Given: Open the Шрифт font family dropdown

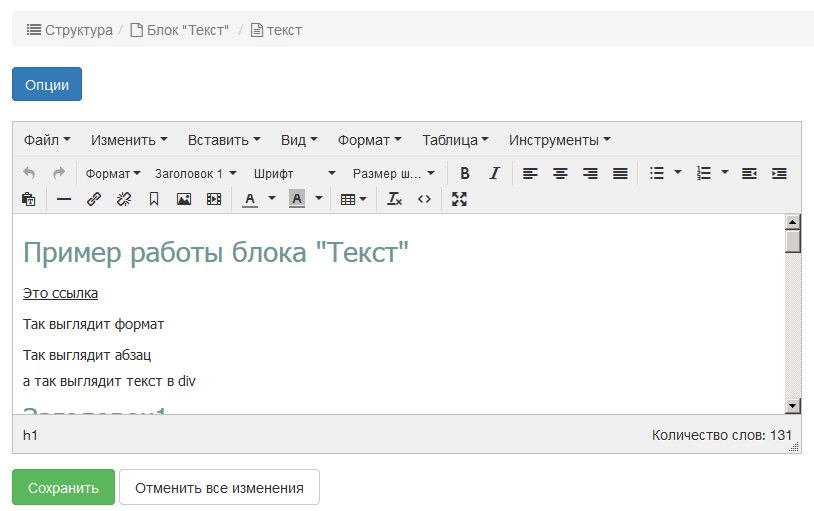Looking at the screenshot, I should pos(294,173).
